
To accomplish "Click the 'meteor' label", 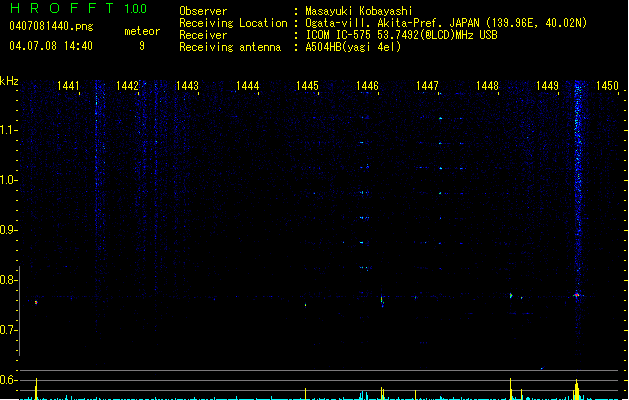I will pos(142,31).
